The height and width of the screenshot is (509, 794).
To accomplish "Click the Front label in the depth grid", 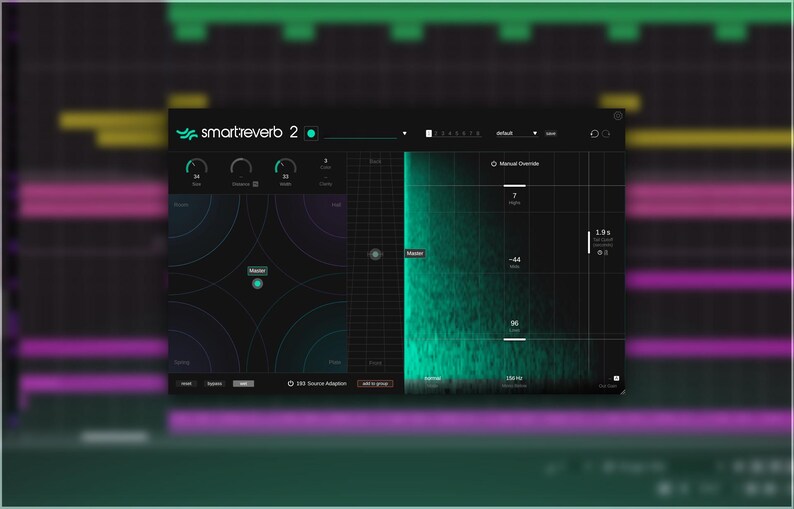I will pos(375,363).
